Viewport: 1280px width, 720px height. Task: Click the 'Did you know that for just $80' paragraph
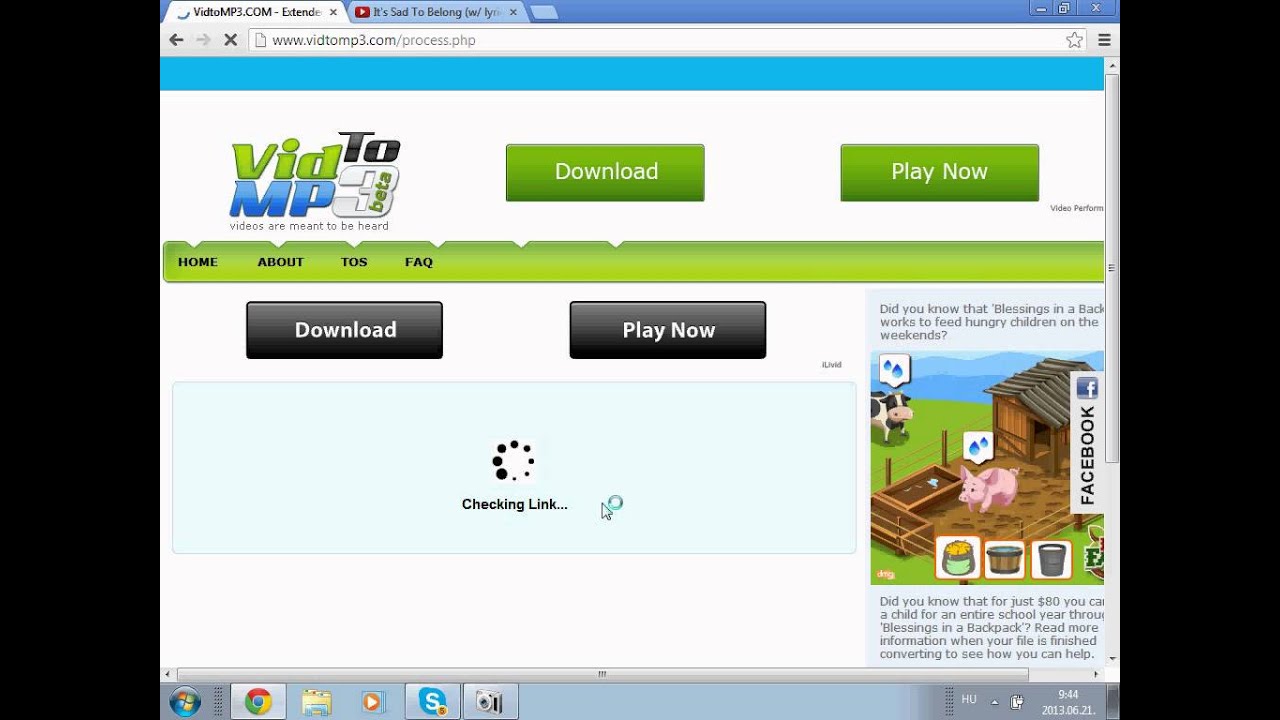click(x=991, y=628)
